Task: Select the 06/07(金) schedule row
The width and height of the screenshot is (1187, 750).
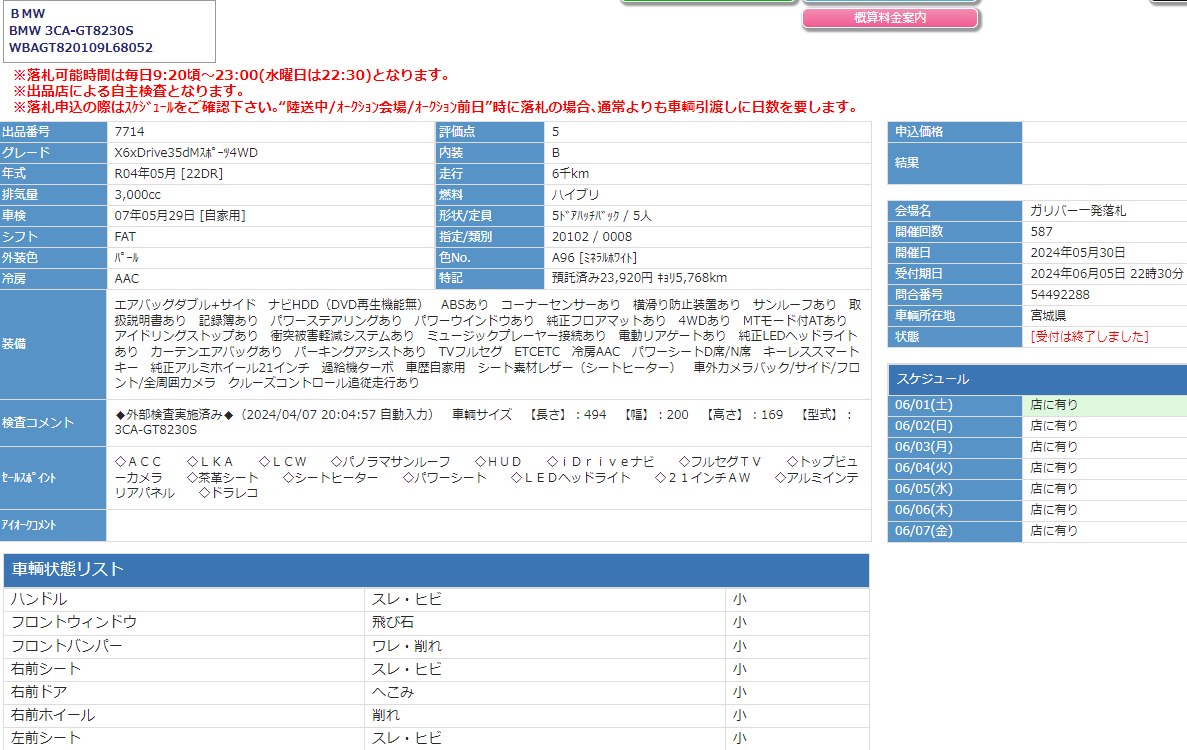Action: pos(1036,531)
